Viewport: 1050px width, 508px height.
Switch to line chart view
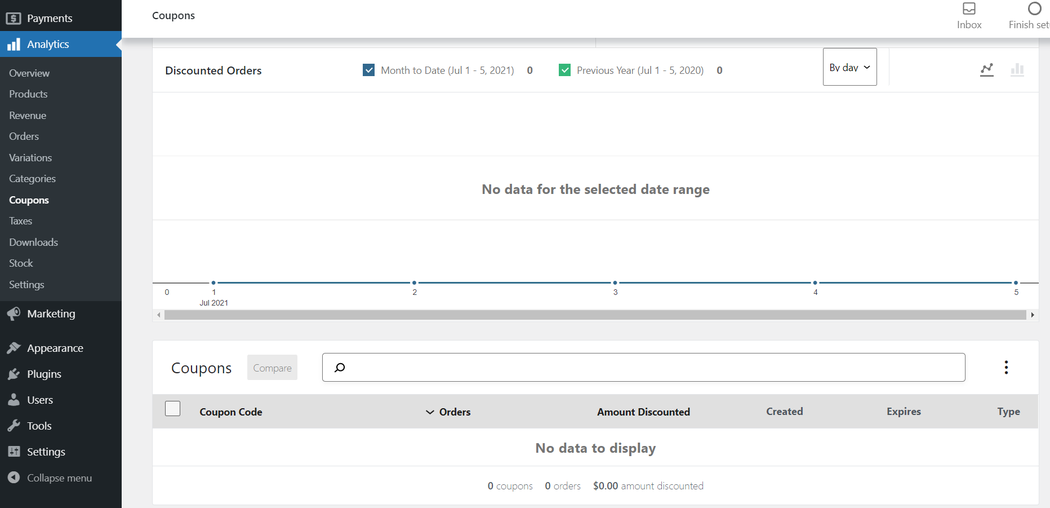click(x=986, y=70)
